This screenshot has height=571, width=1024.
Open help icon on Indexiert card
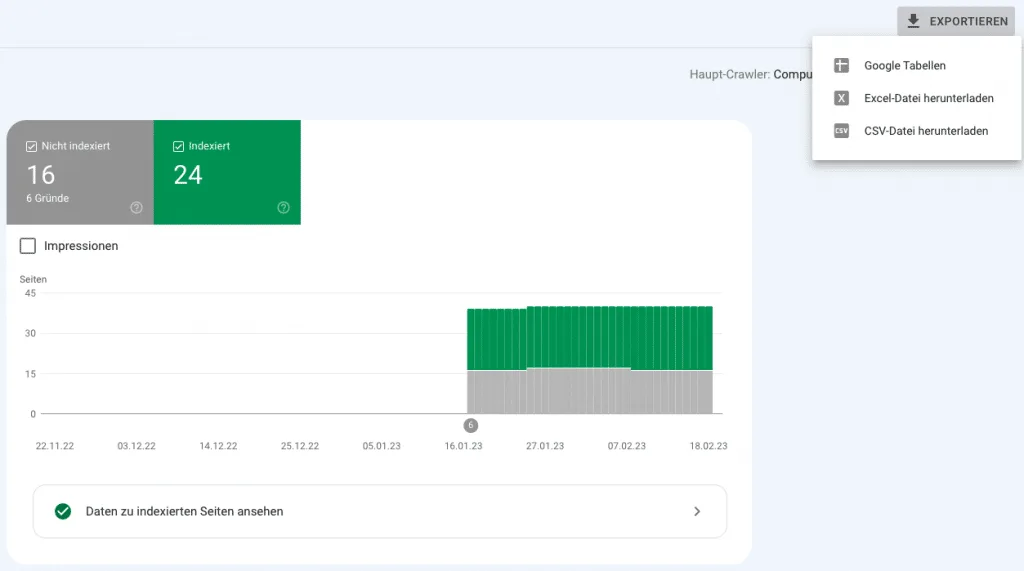tap(283, 208)
